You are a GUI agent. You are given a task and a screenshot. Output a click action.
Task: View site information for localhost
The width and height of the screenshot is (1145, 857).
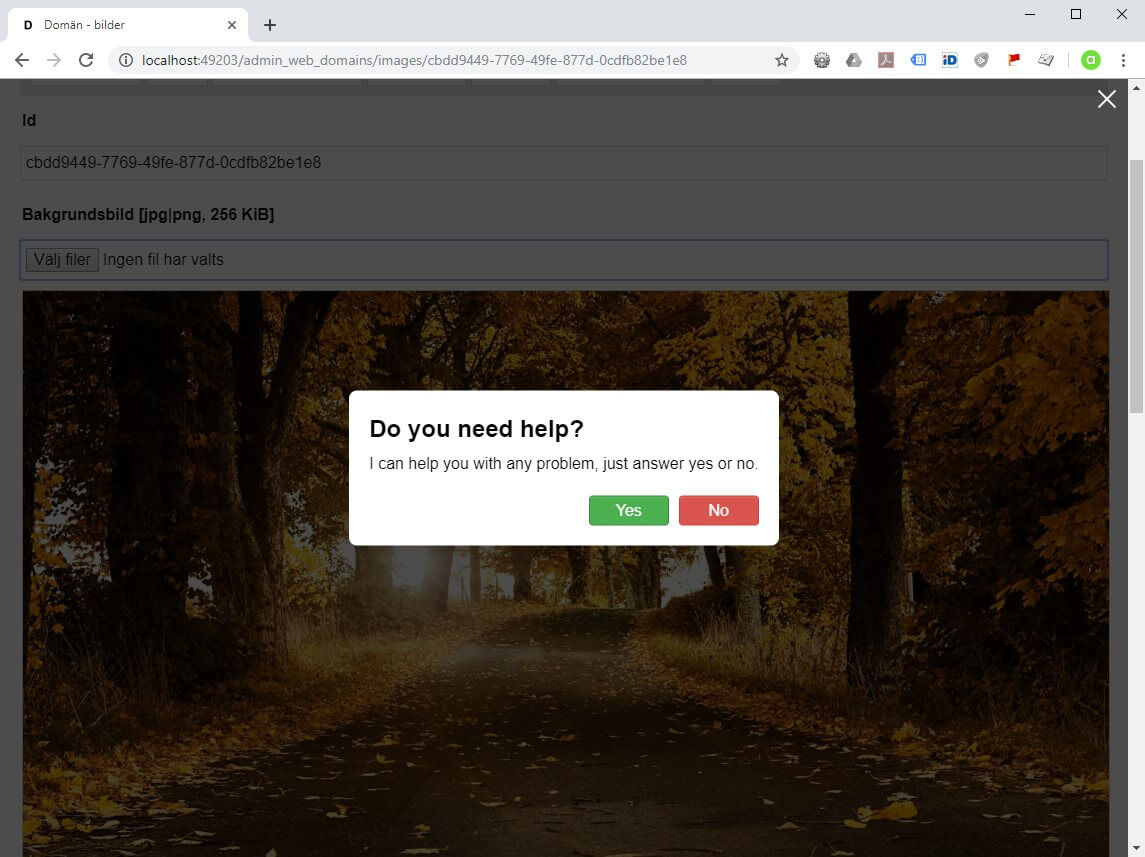point(126,60)
